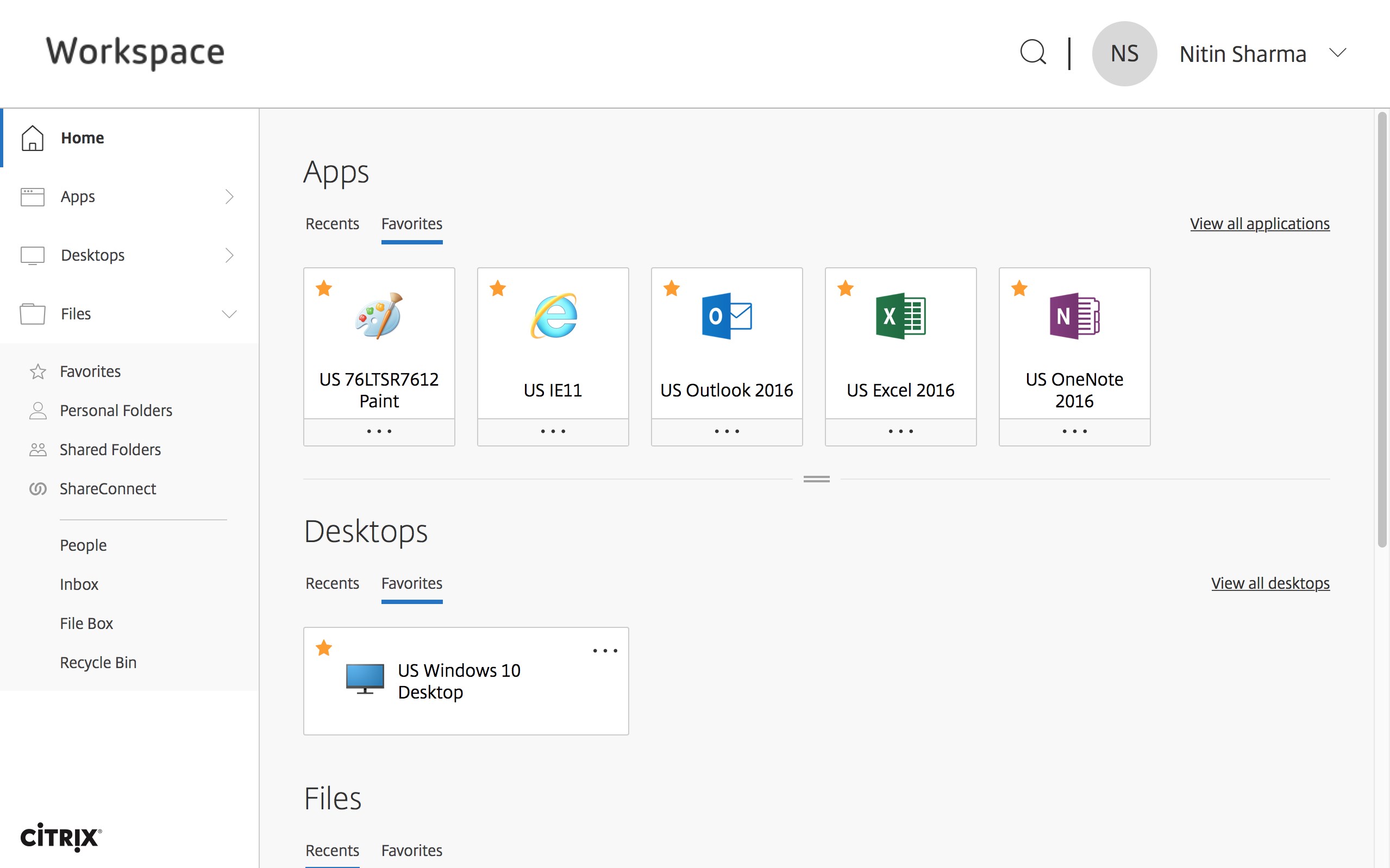
Task: Open the ellipsis menu under US IE11
Action: (x=553, y=431)
